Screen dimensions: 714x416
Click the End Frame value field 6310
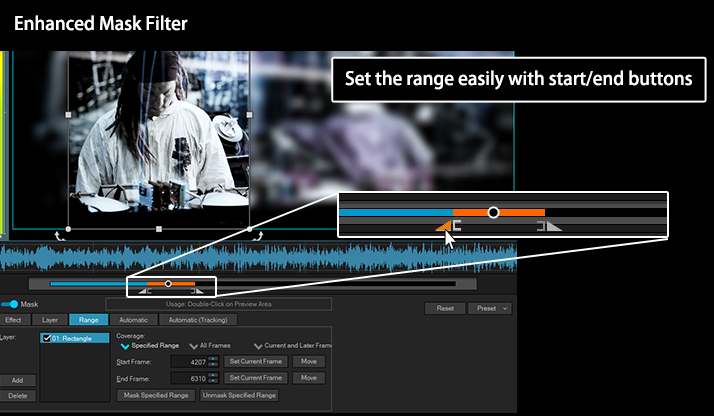pos(189,378)
